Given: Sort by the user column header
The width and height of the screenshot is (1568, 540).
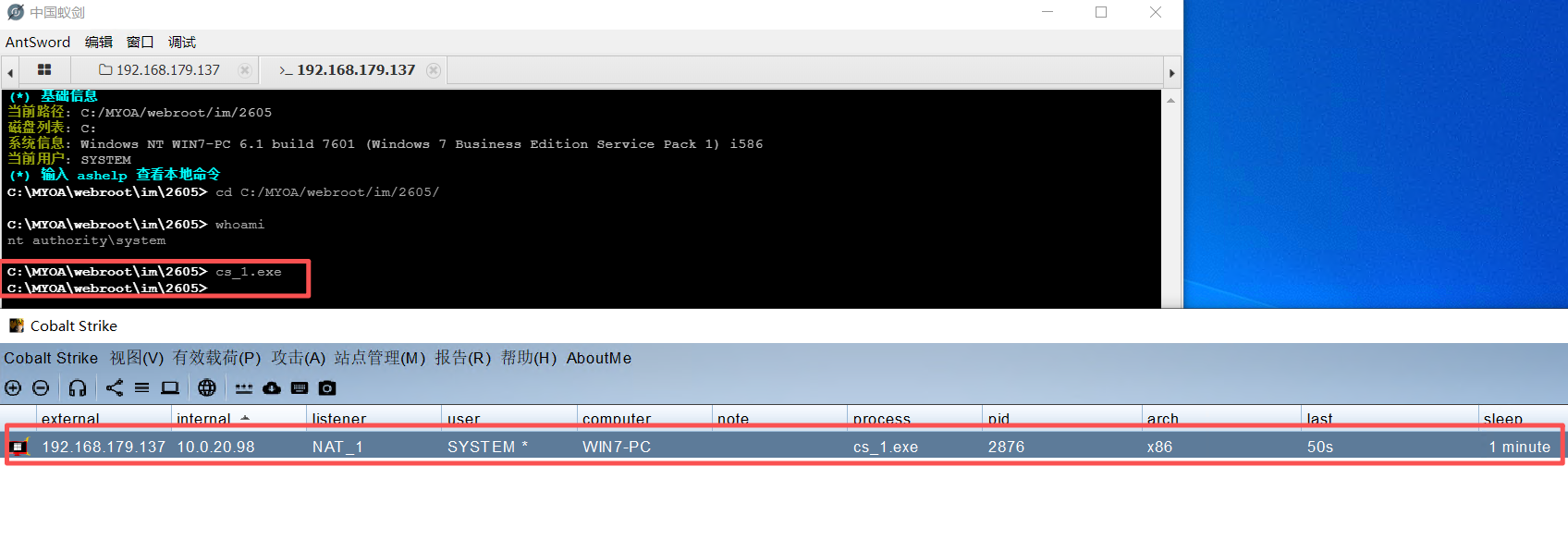Looking at the screenshot, I should pyautogui.click(x=509, y=417).
